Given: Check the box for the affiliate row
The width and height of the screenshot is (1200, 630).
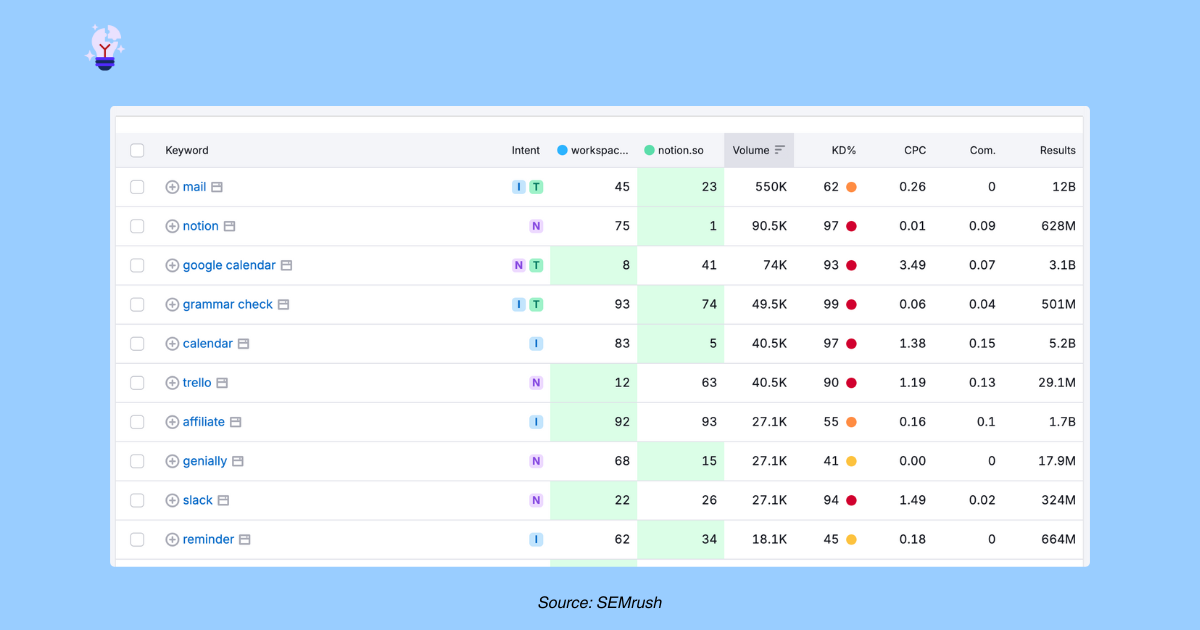Looking at the screenshot, I should pyautogui.click(x=137, y=421).
